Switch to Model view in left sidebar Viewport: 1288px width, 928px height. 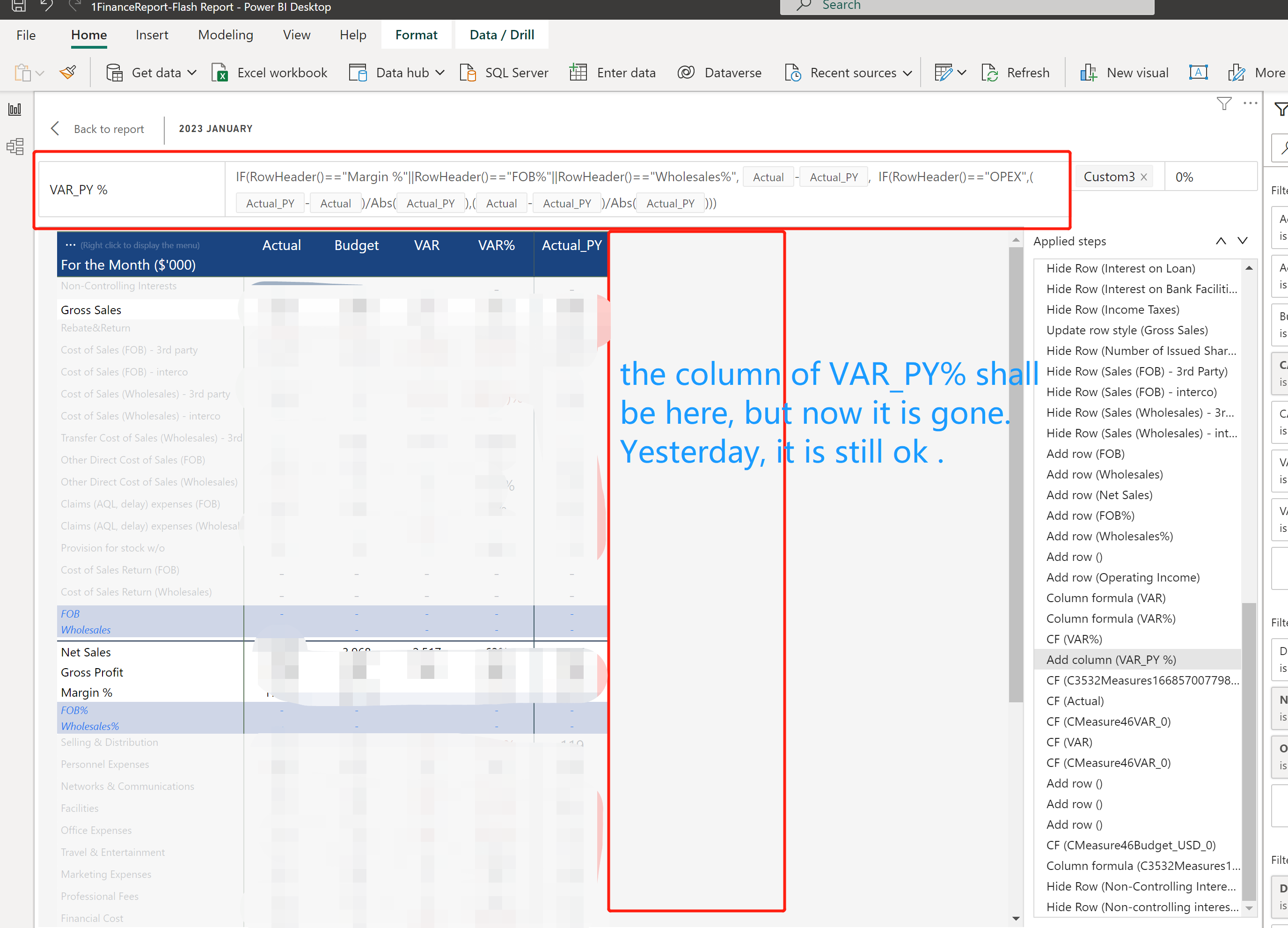15,146
